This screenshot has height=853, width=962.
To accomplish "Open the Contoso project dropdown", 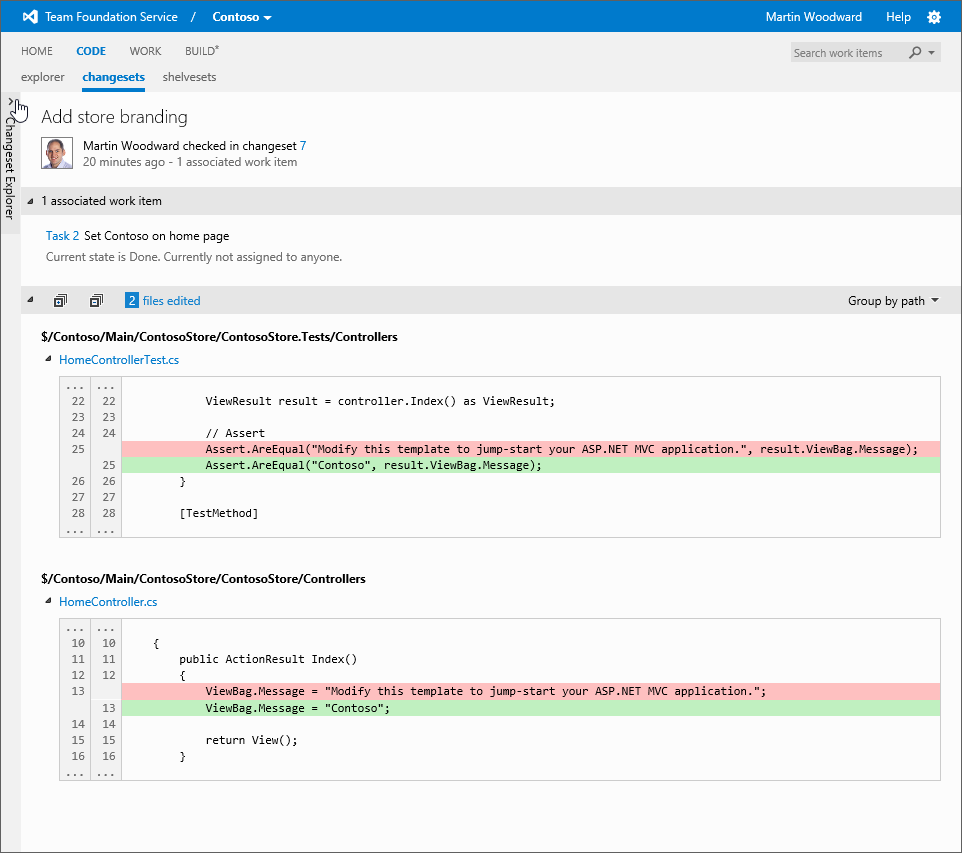I will (242, 17).
